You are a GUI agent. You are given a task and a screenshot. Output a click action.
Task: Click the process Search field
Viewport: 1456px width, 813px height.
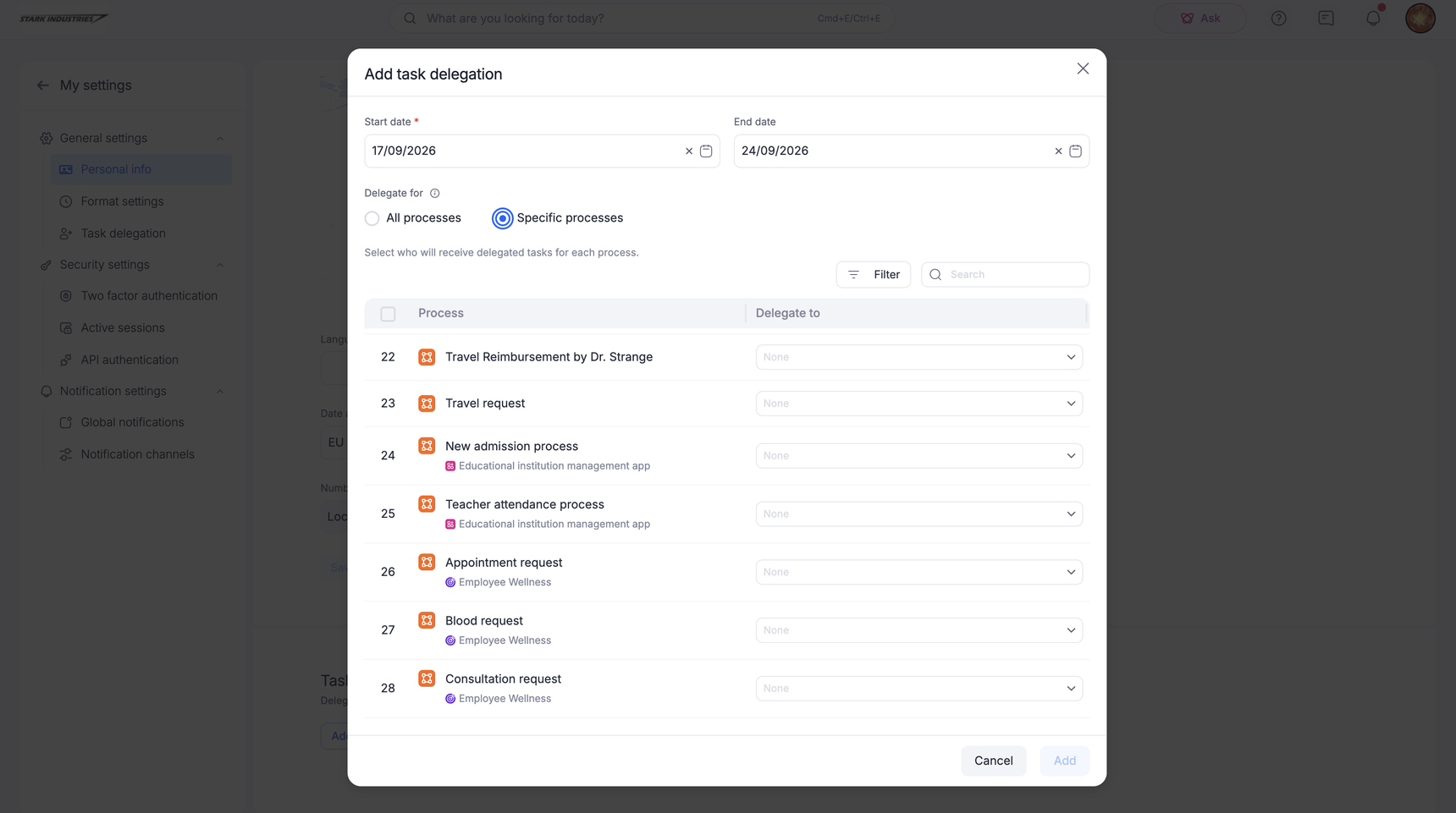(1005, 275)
